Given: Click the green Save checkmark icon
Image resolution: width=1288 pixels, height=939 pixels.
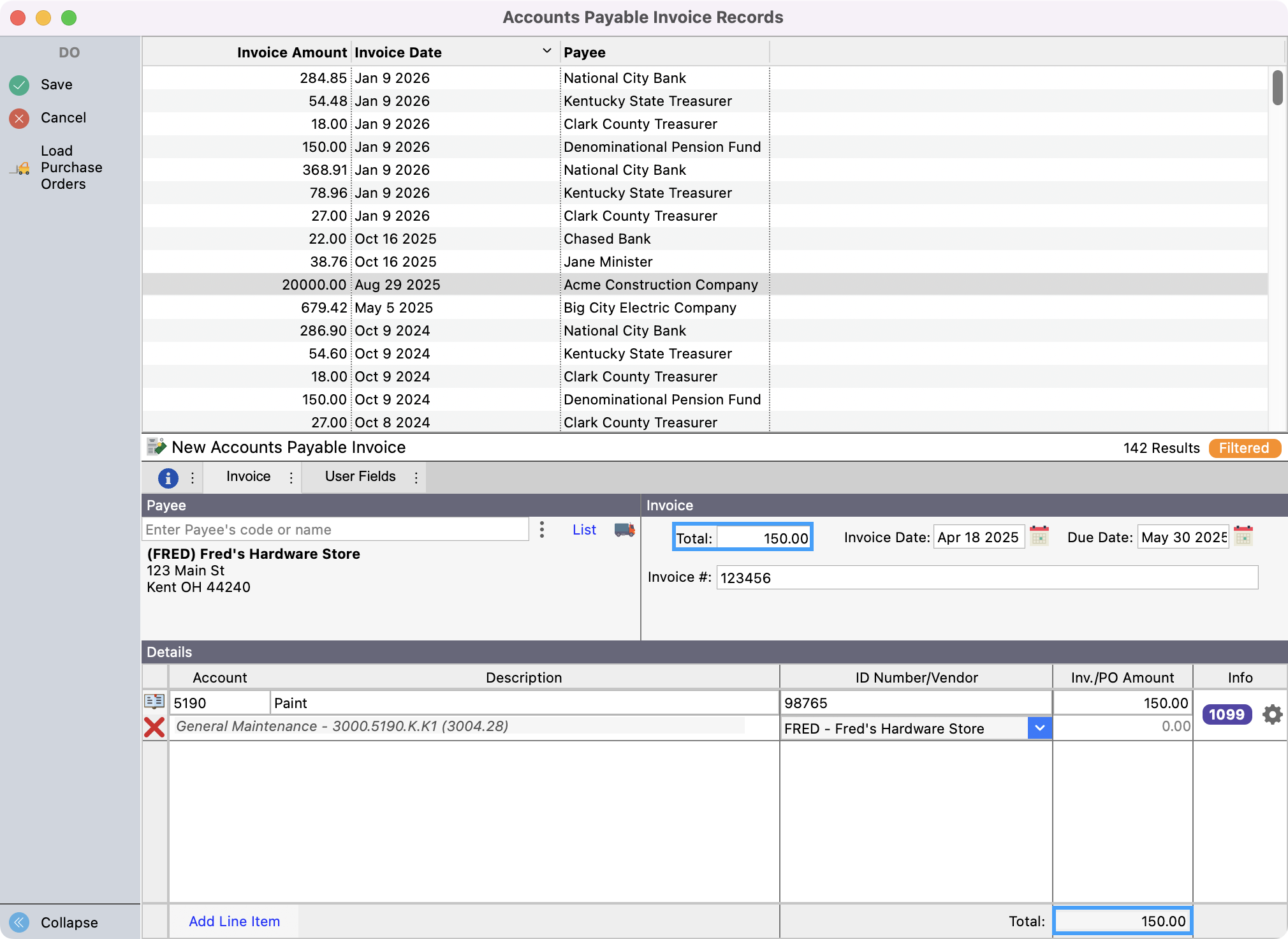Looking at the screenshot, I should point(19,85).
